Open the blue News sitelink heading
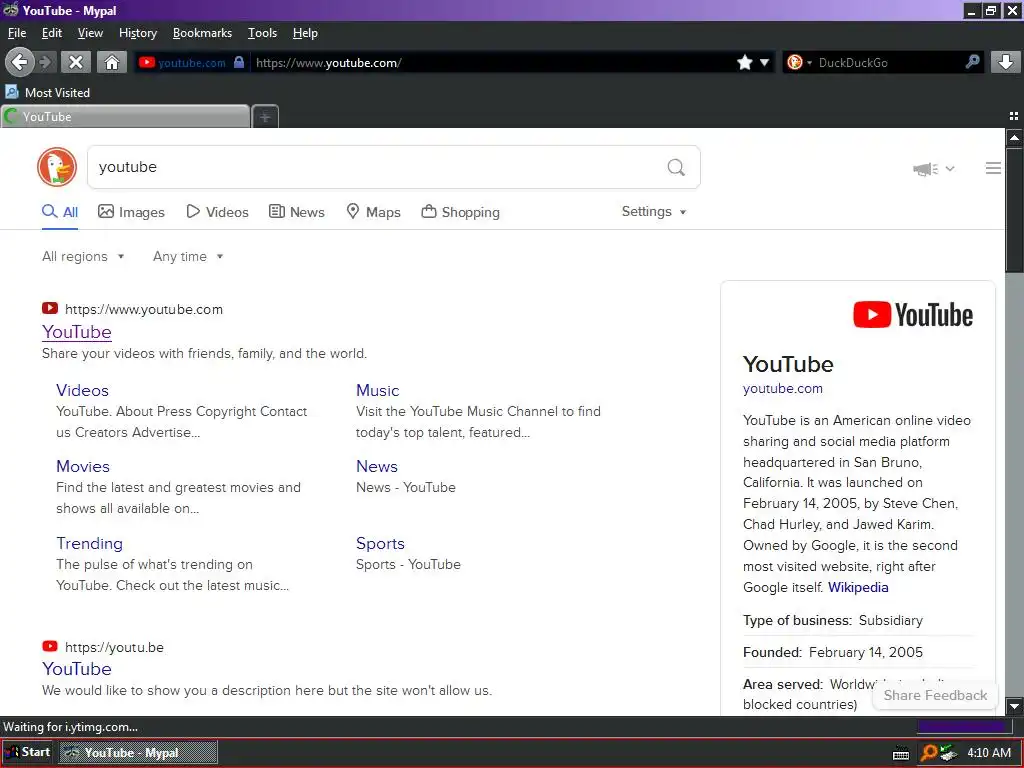The height and width of the screenshot is (768, 1024). 377,466
